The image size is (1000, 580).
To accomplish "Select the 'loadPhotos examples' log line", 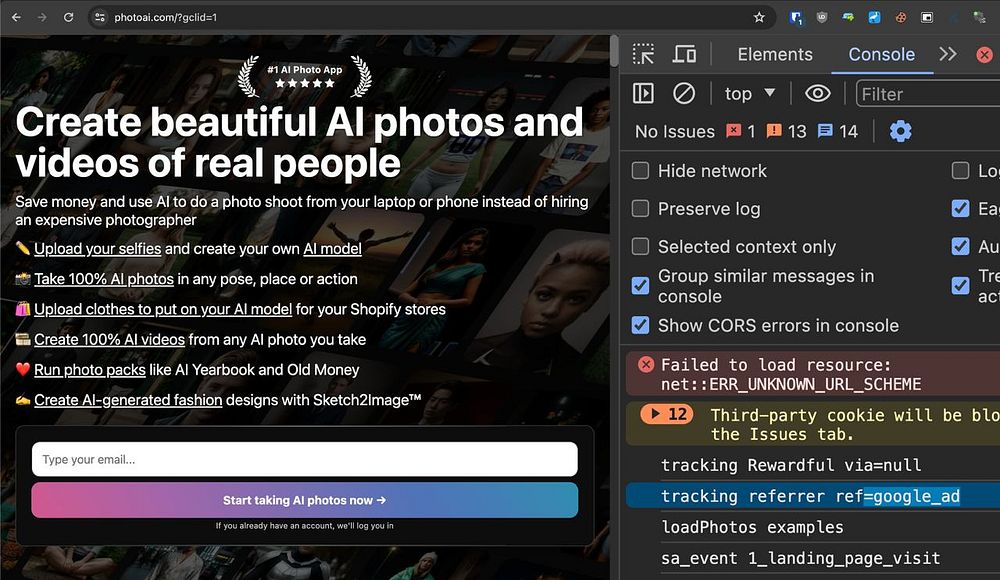I will (752, 527).
